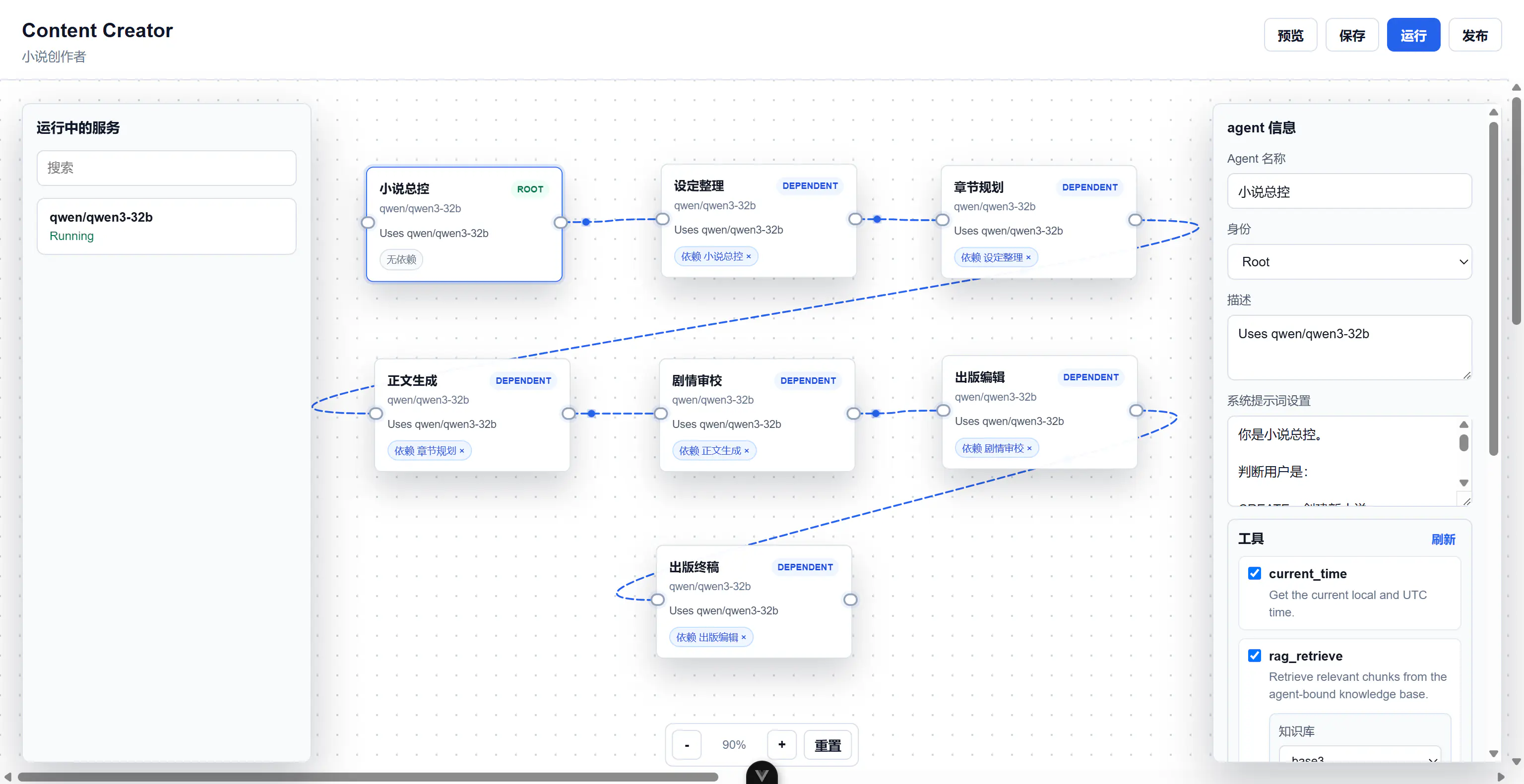Focus the 搜索 search field
The width and height of the screenshot is (1524, 784).
point(166,168)
